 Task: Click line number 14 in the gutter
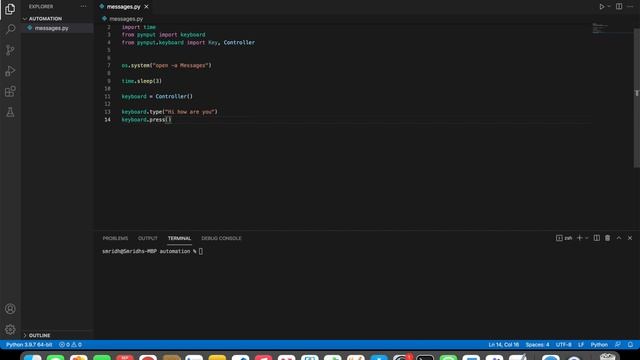(107, 120)
